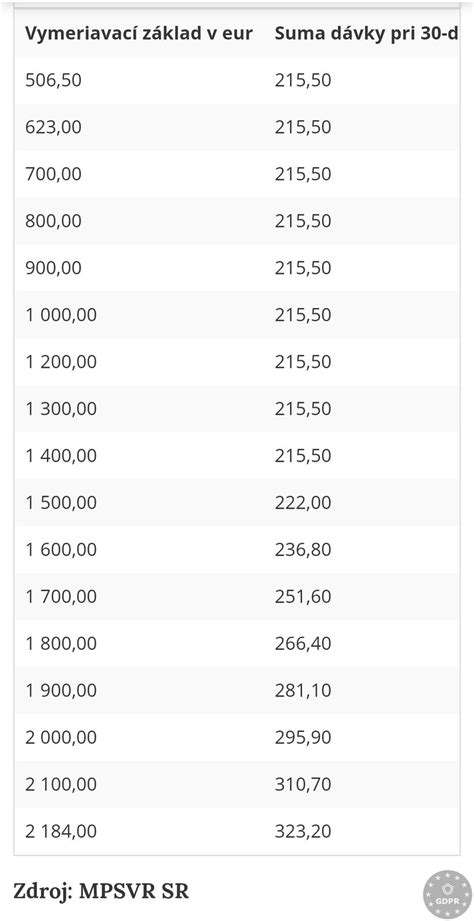474x921 pixels.
Task: Select the 222,00 benefit amount
Action: tap(303, 503)
